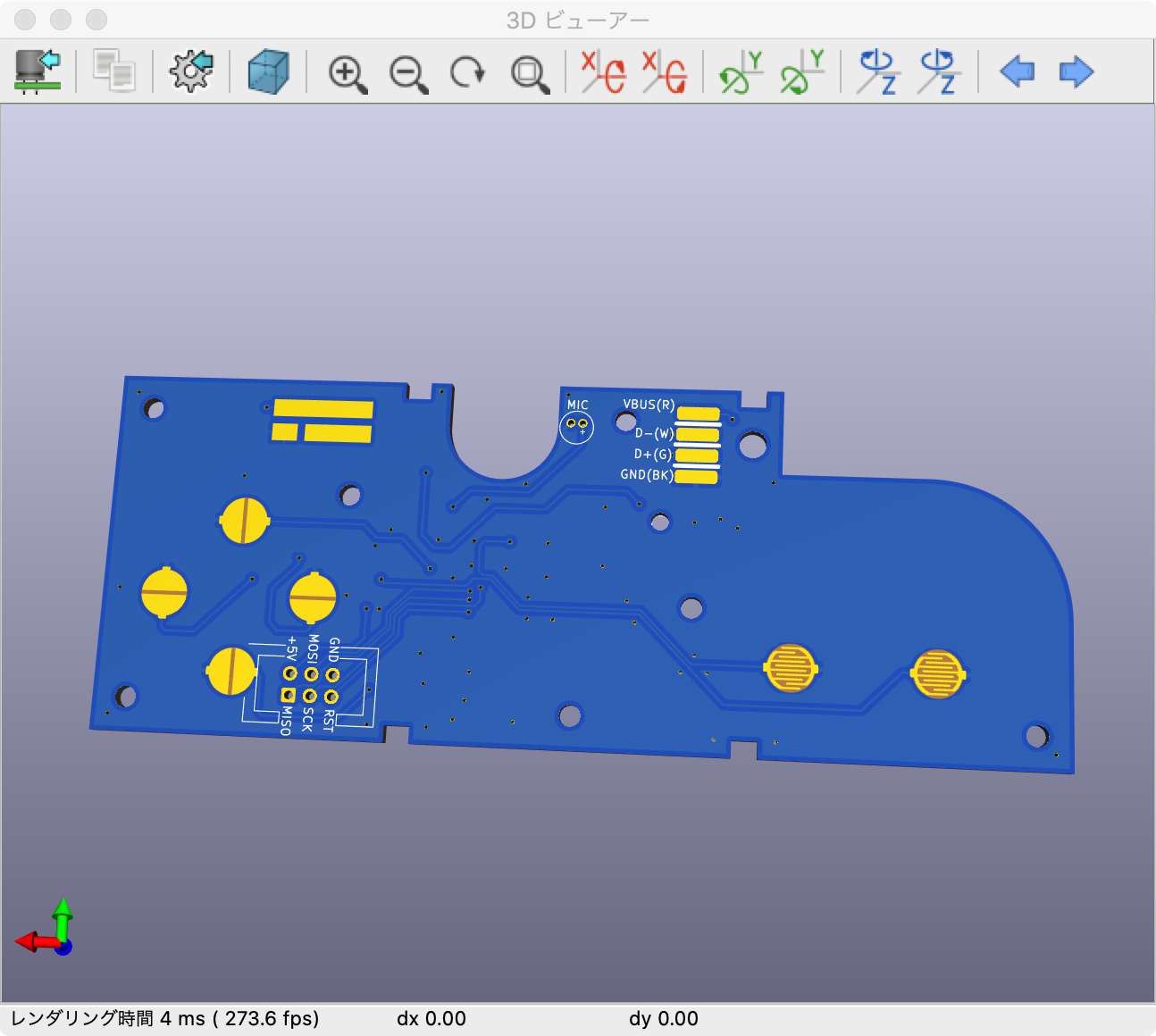The width and height of the screenshot is (1156, 1036).
Task: Rotate X clockwise using first X icon
Action: coord(603,71)
